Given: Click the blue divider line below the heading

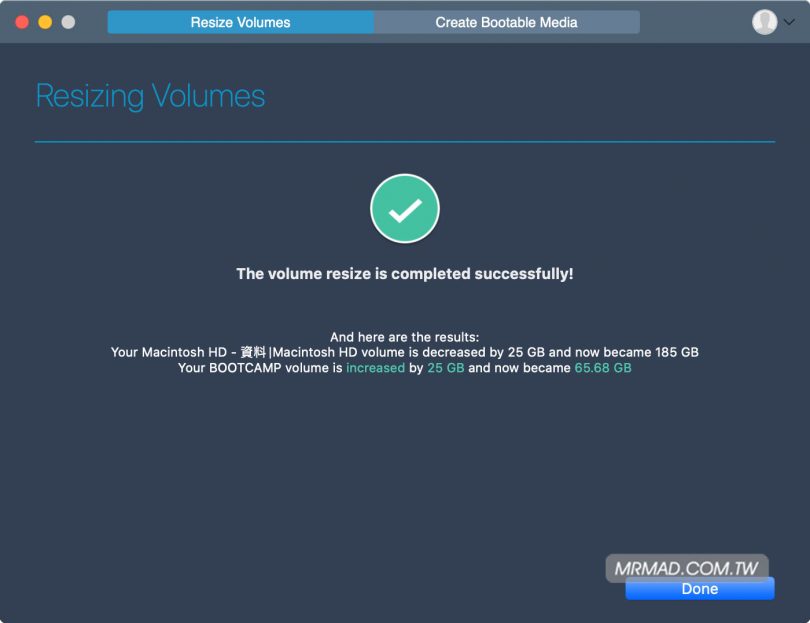Looking at the screenshot, I should point(405,142).
